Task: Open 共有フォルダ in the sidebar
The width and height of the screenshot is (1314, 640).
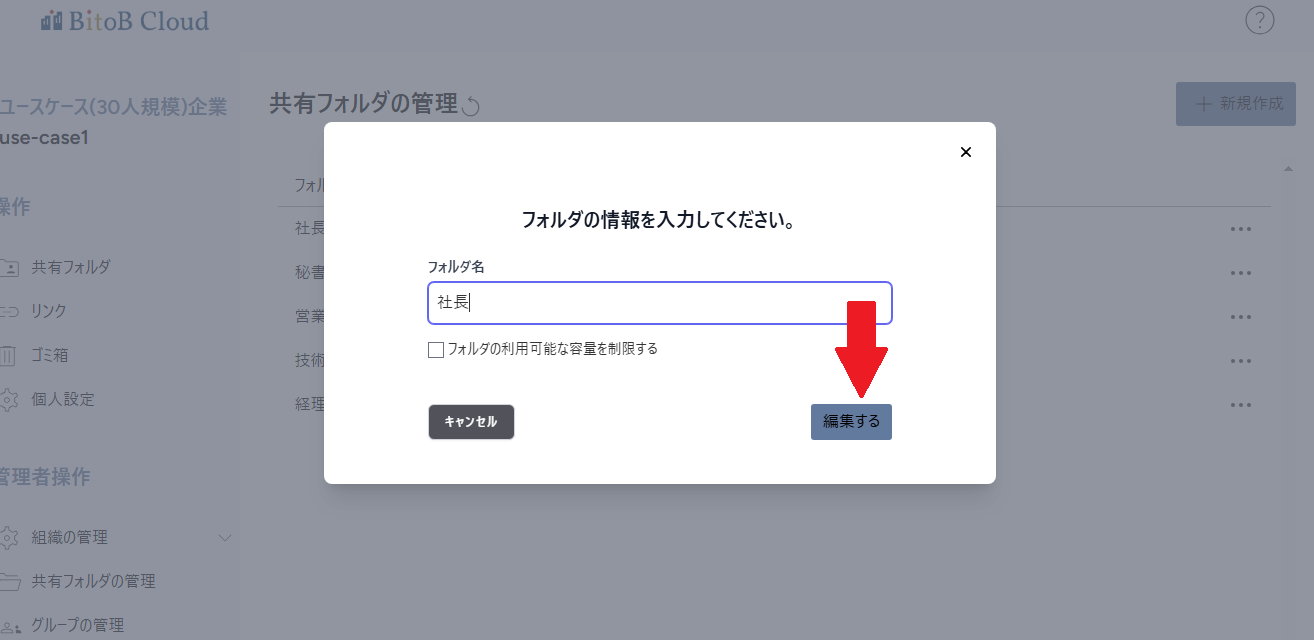Action: [70, 267]
